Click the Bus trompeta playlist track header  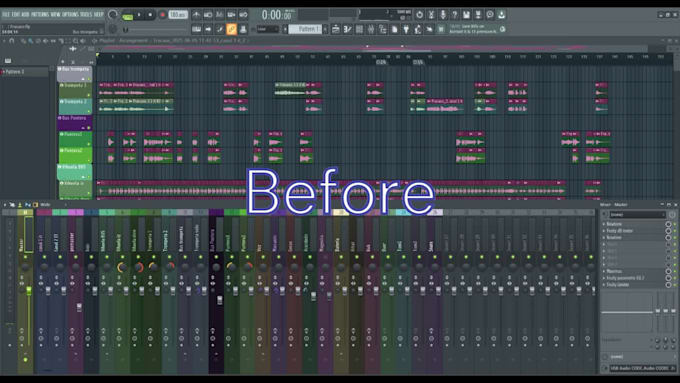(x=75, y=74)
